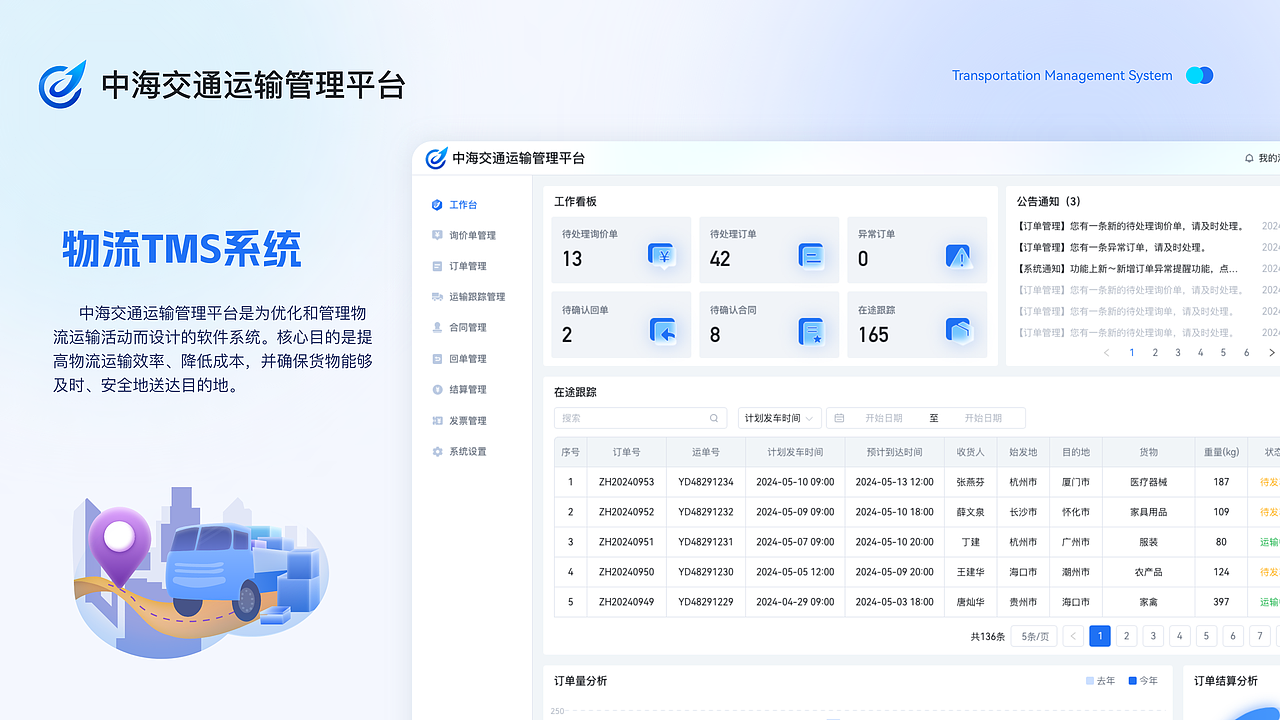Toggle the 去年 legend in 订单量分析
The width and height of the screenshot is (1280, 720).
coord(1101,681)
